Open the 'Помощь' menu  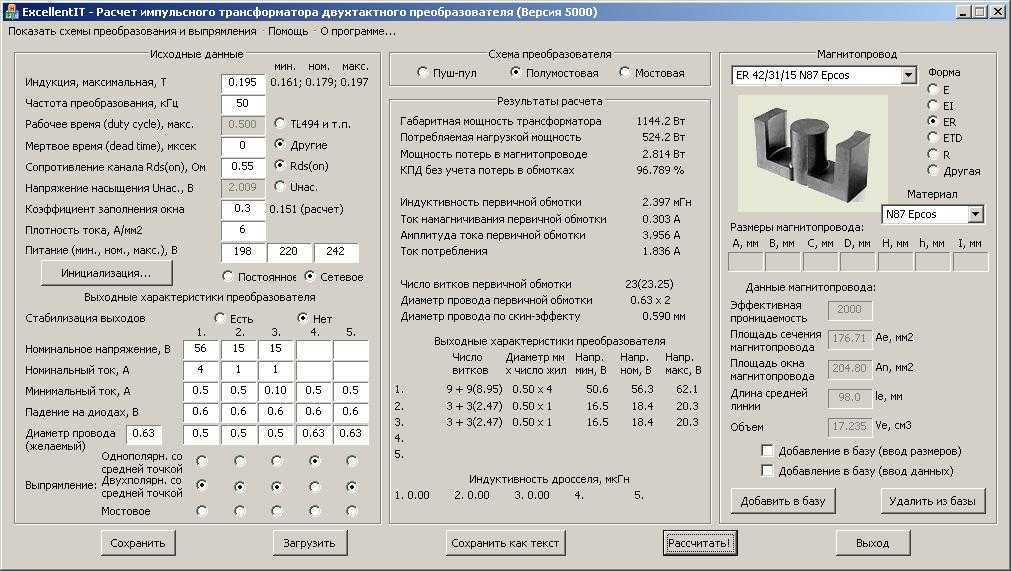pyautogui.click(x=288, y=31)
